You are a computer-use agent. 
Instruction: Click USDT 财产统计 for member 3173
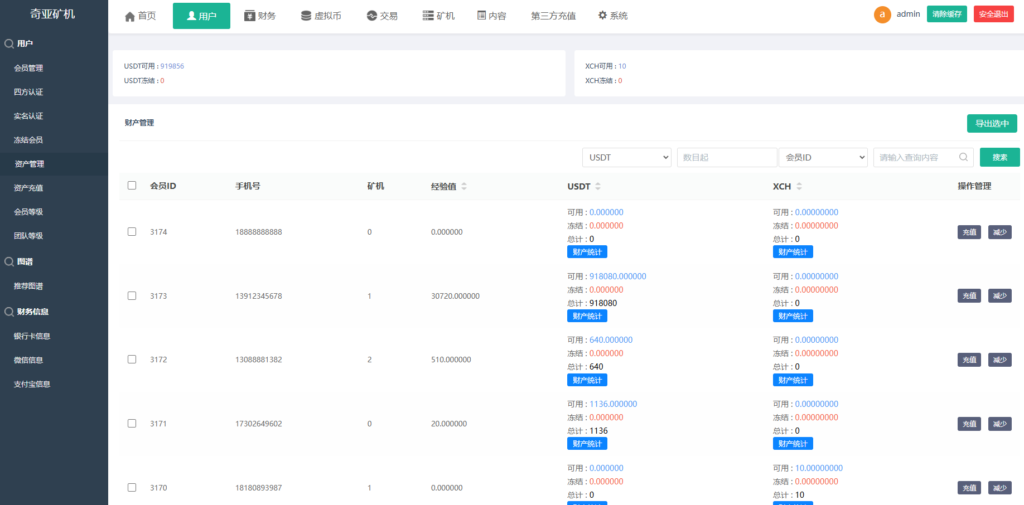(x=587, y=316)
